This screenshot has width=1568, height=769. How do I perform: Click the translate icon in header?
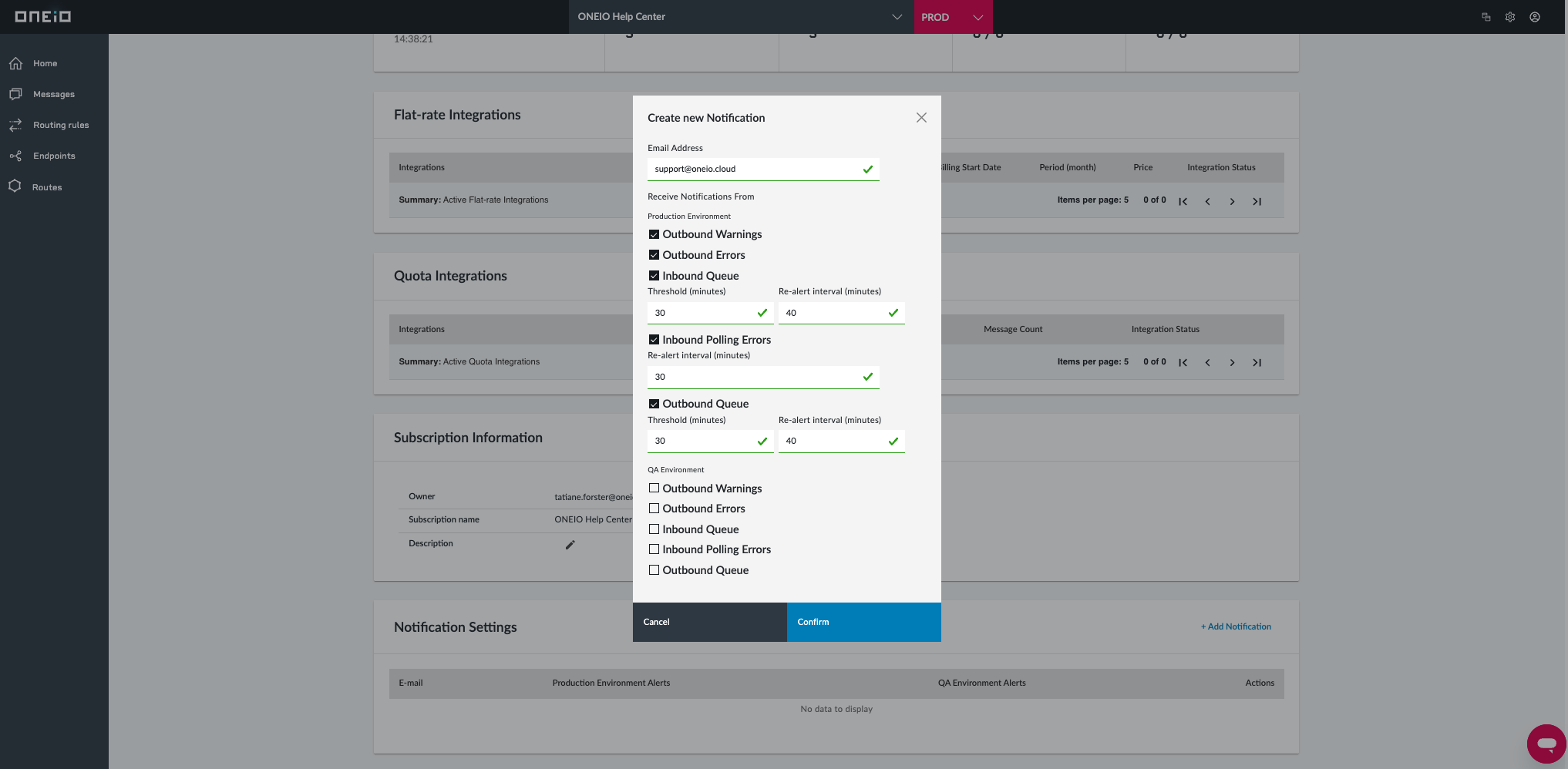click(1486, 17)
